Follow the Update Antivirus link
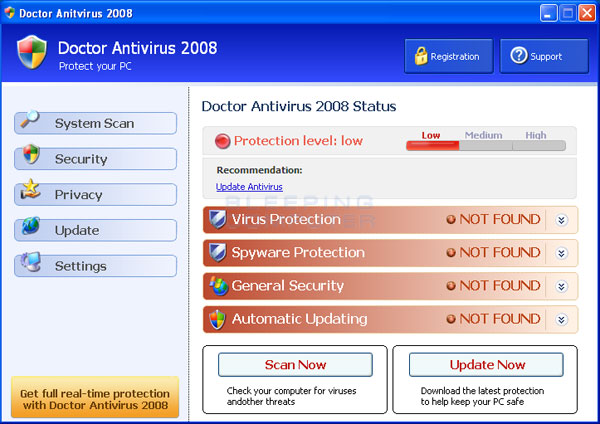This screenshot has width=600, height=424. [x=249, y=187]
